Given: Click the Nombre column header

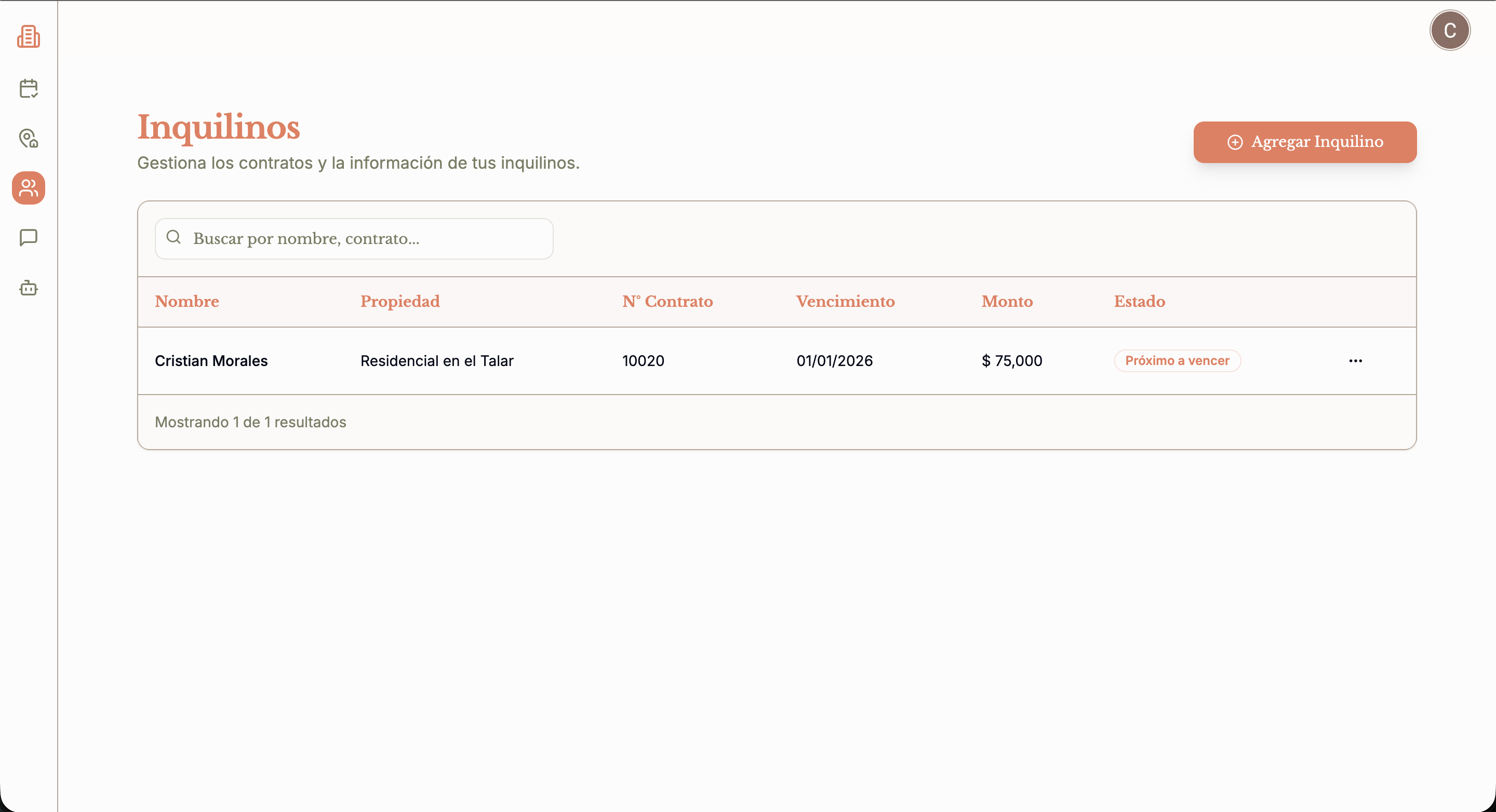Looking at the screenshot, I should tap(187, 301).
